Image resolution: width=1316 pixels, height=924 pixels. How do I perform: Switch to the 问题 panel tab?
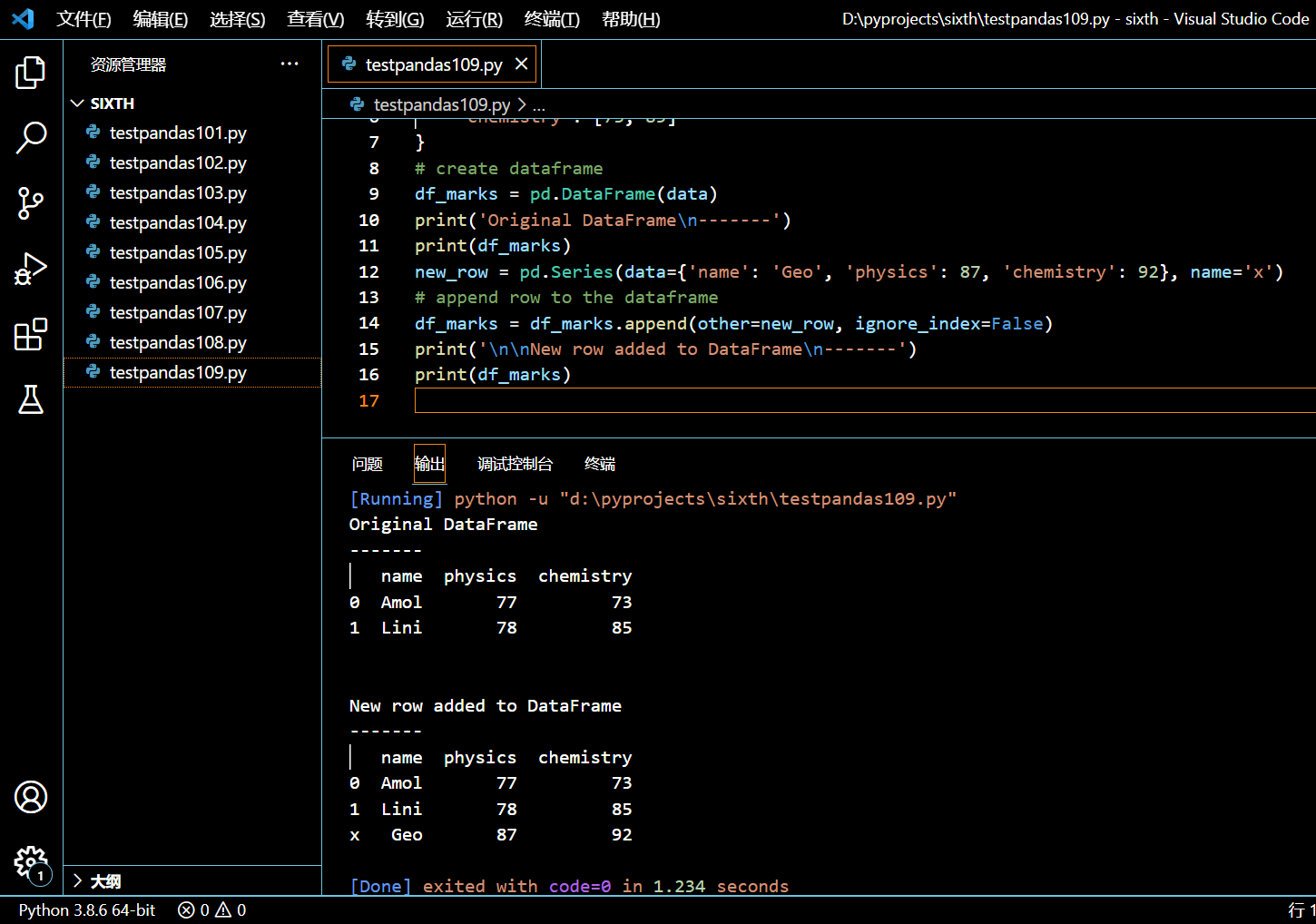368,464
